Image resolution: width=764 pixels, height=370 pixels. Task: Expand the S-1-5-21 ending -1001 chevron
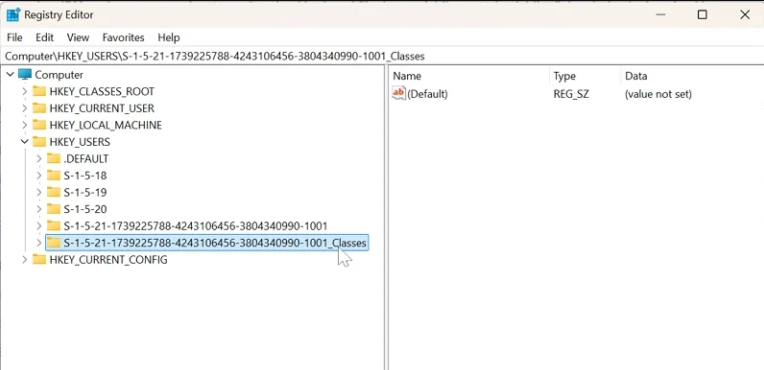click(39, 226)
